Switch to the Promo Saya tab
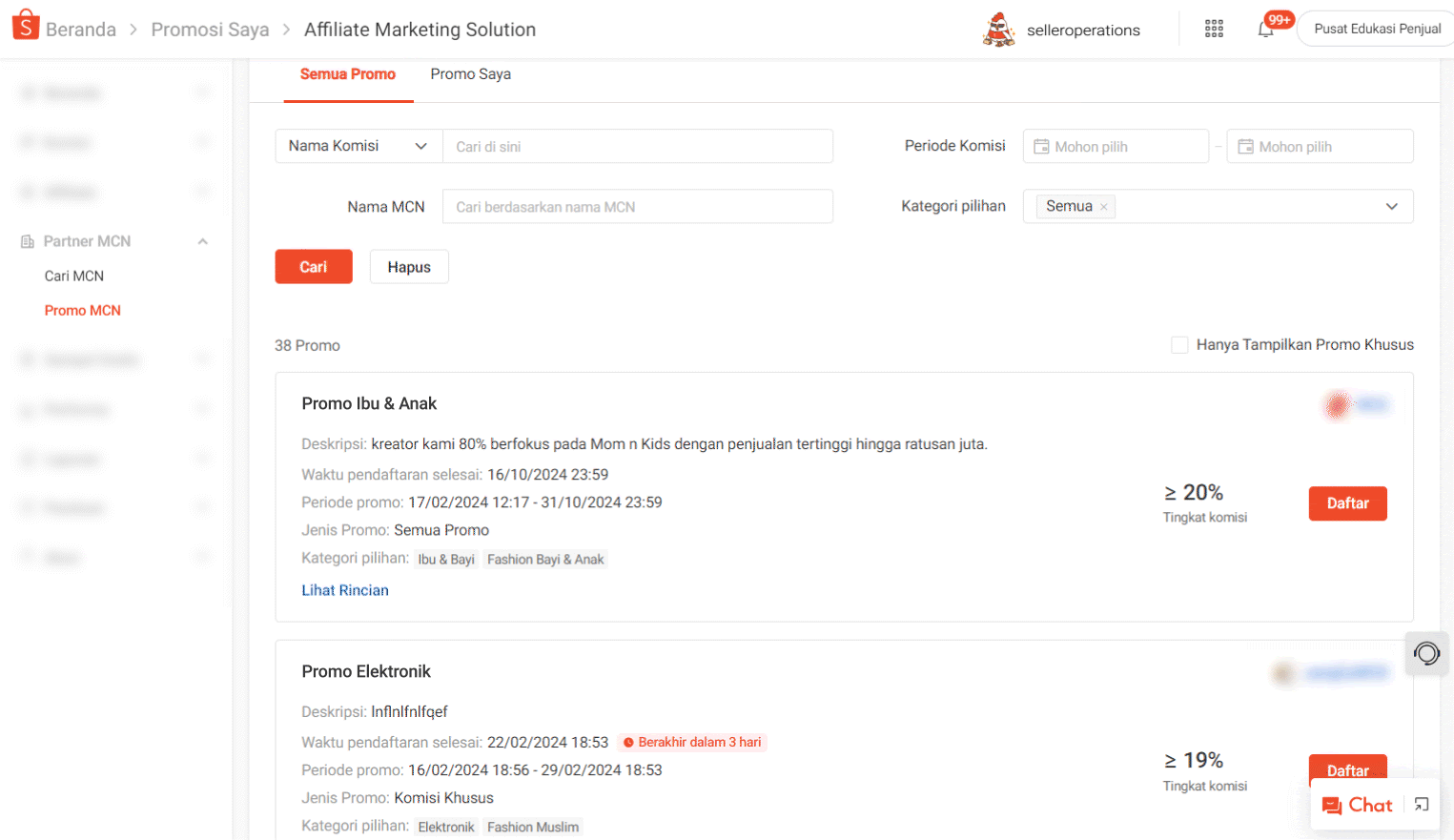The width and height of the screenshot is (1454, 840). tap(470, 73)
